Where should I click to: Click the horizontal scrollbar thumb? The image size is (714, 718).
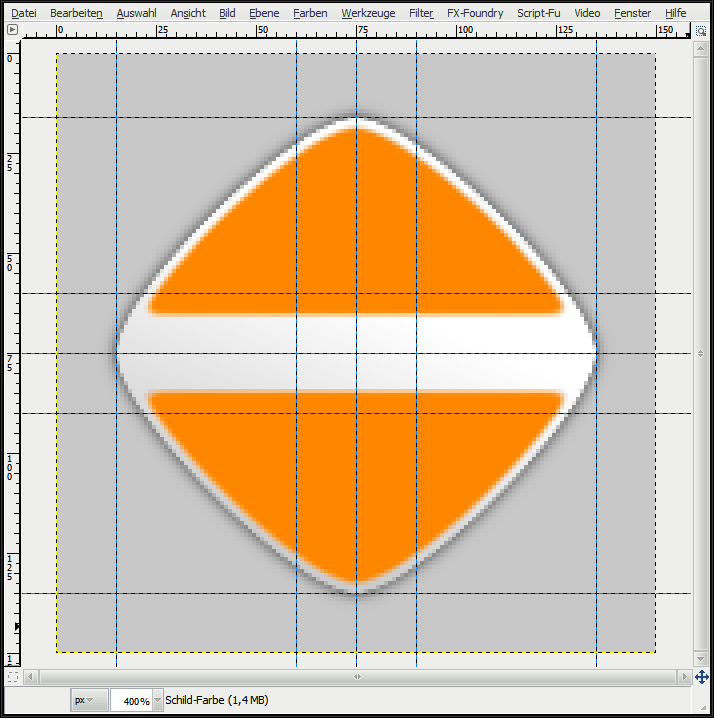click(x=358, y=676)
